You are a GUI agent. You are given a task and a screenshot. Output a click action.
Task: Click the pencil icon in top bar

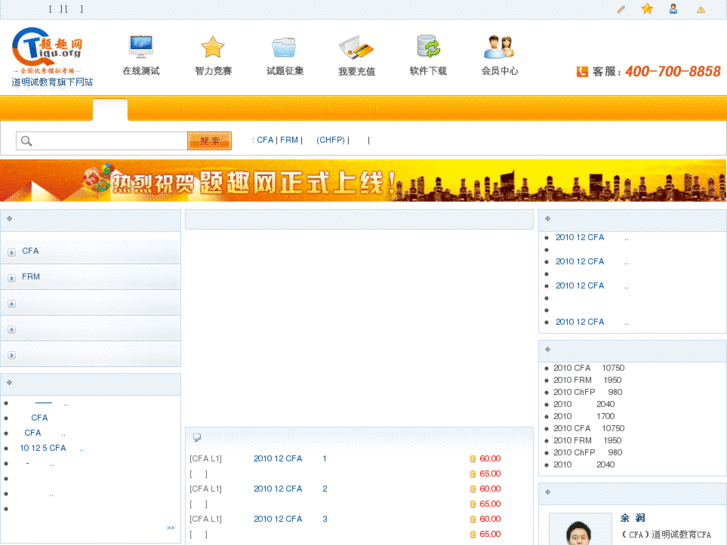(x=621, y=9)
